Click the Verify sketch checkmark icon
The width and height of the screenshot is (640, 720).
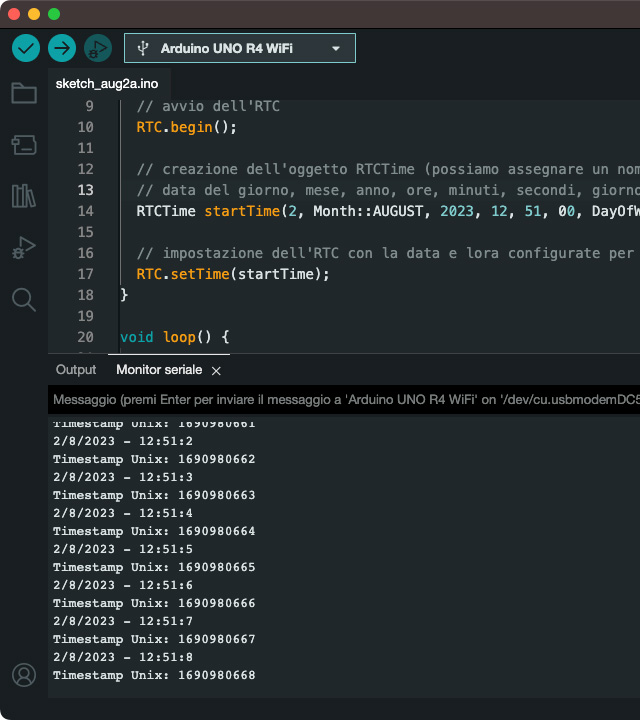tap(26, 48)
